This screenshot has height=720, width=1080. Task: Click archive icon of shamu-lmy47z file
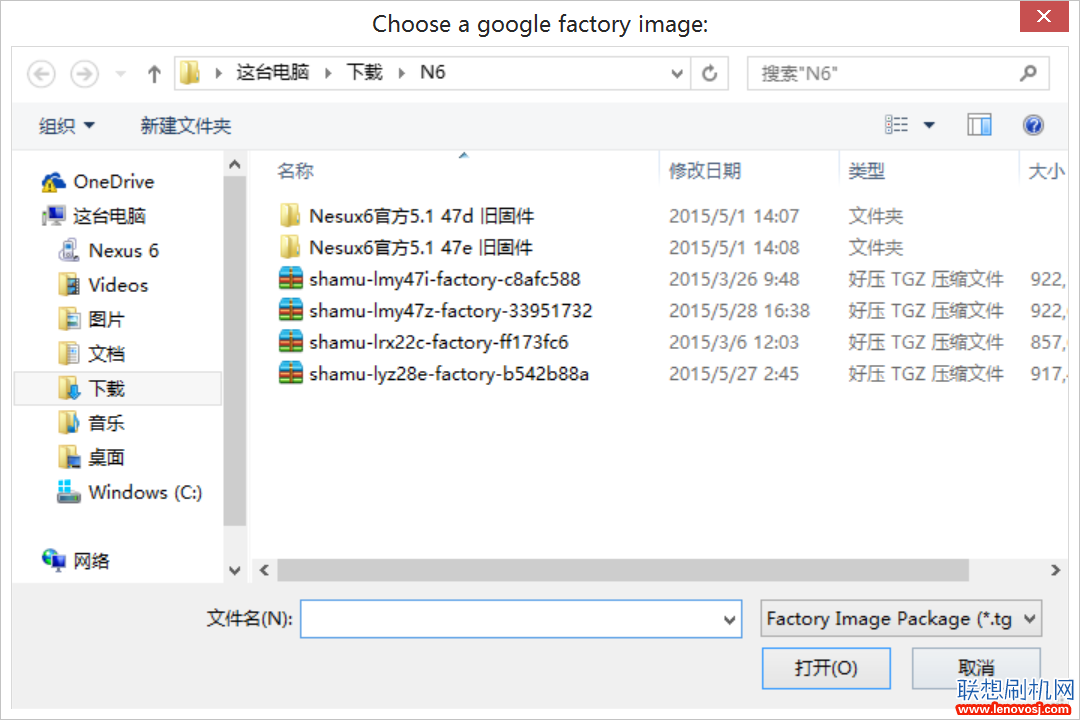click(291, 311)
